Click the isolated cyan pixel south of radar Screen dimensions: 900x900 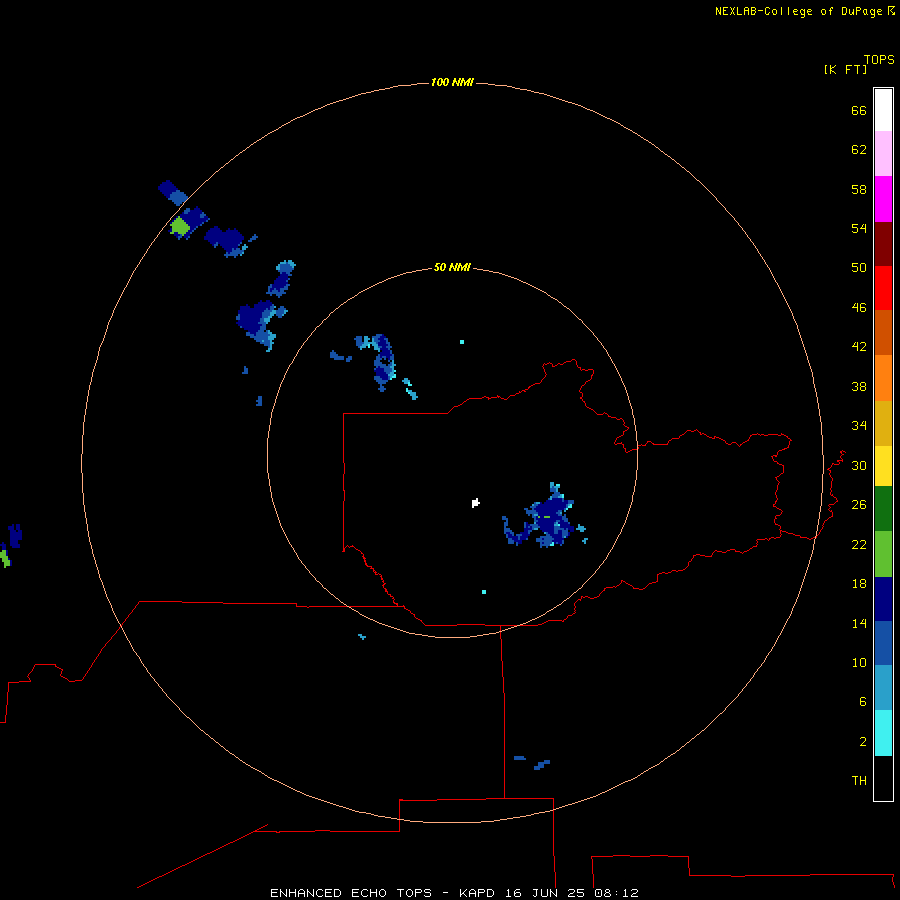(x=484, y=592)
